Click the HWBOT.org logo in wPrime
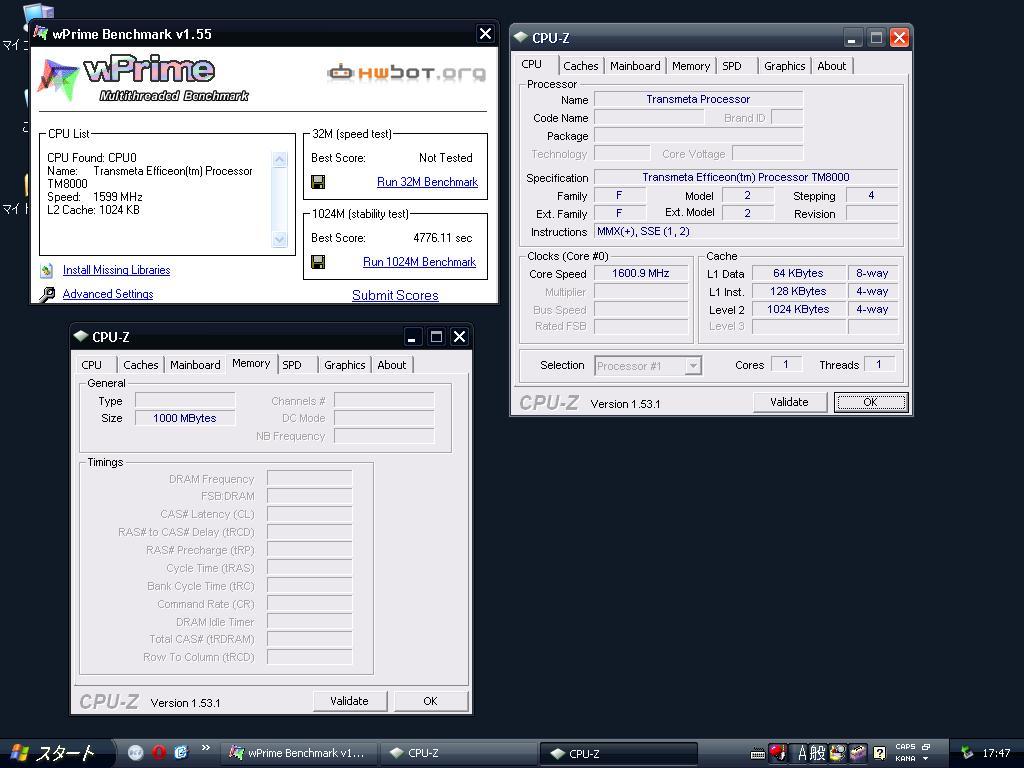 406,72
